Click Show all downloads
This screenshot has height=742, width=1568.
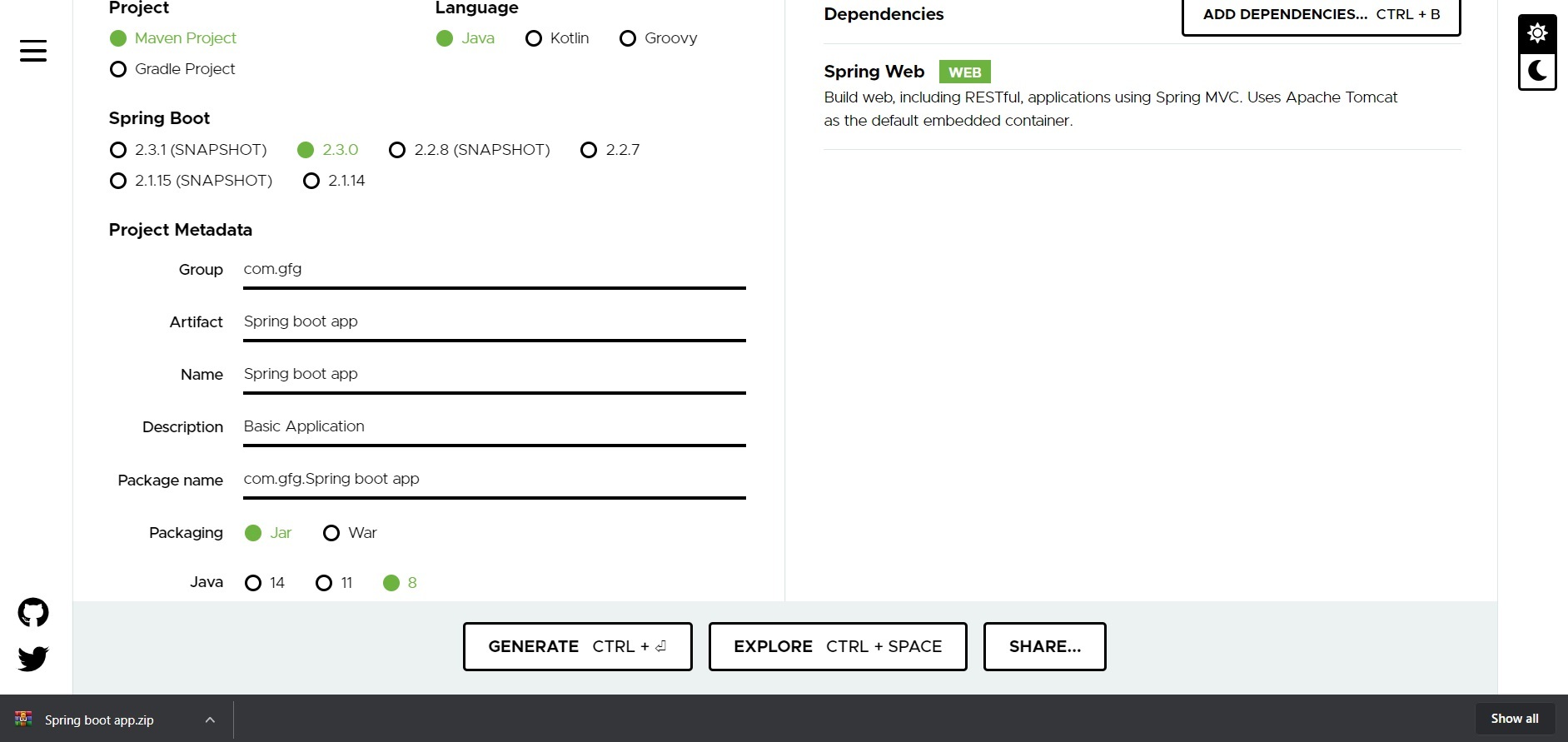coord(1515,719)
